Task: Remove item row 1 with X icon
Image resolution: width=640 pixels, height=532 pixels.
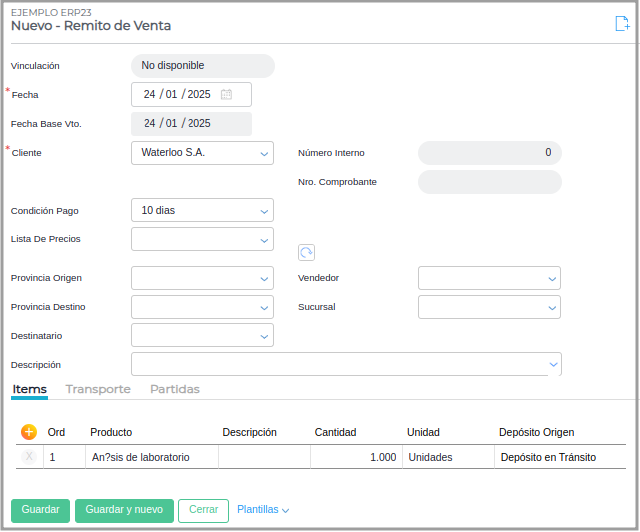Action: pyautogui.click(x=29, y=457)
